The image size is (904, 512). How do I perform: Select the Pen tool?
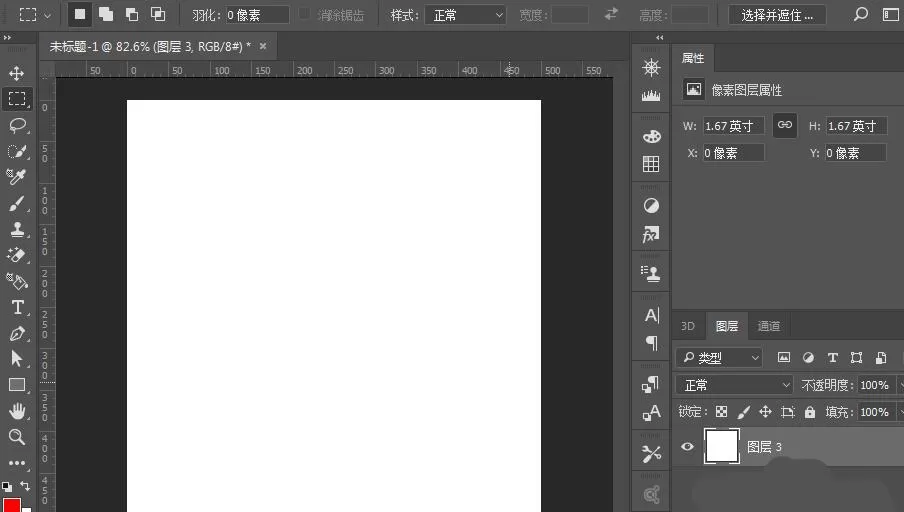(17, 334)
